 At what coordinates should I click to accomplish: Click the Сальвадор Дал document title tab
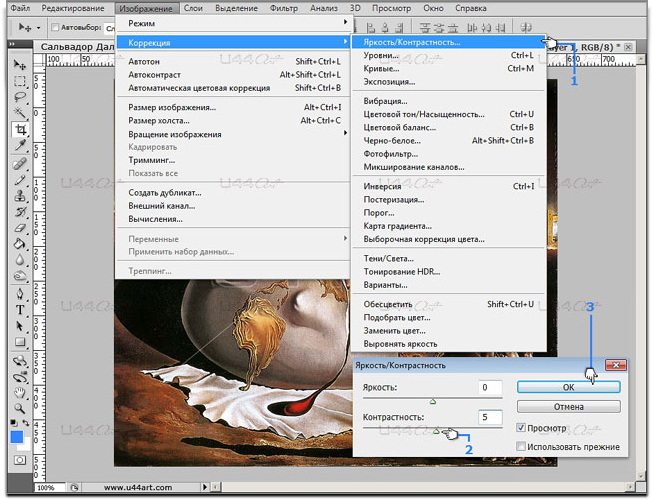(x=77, y=47)
